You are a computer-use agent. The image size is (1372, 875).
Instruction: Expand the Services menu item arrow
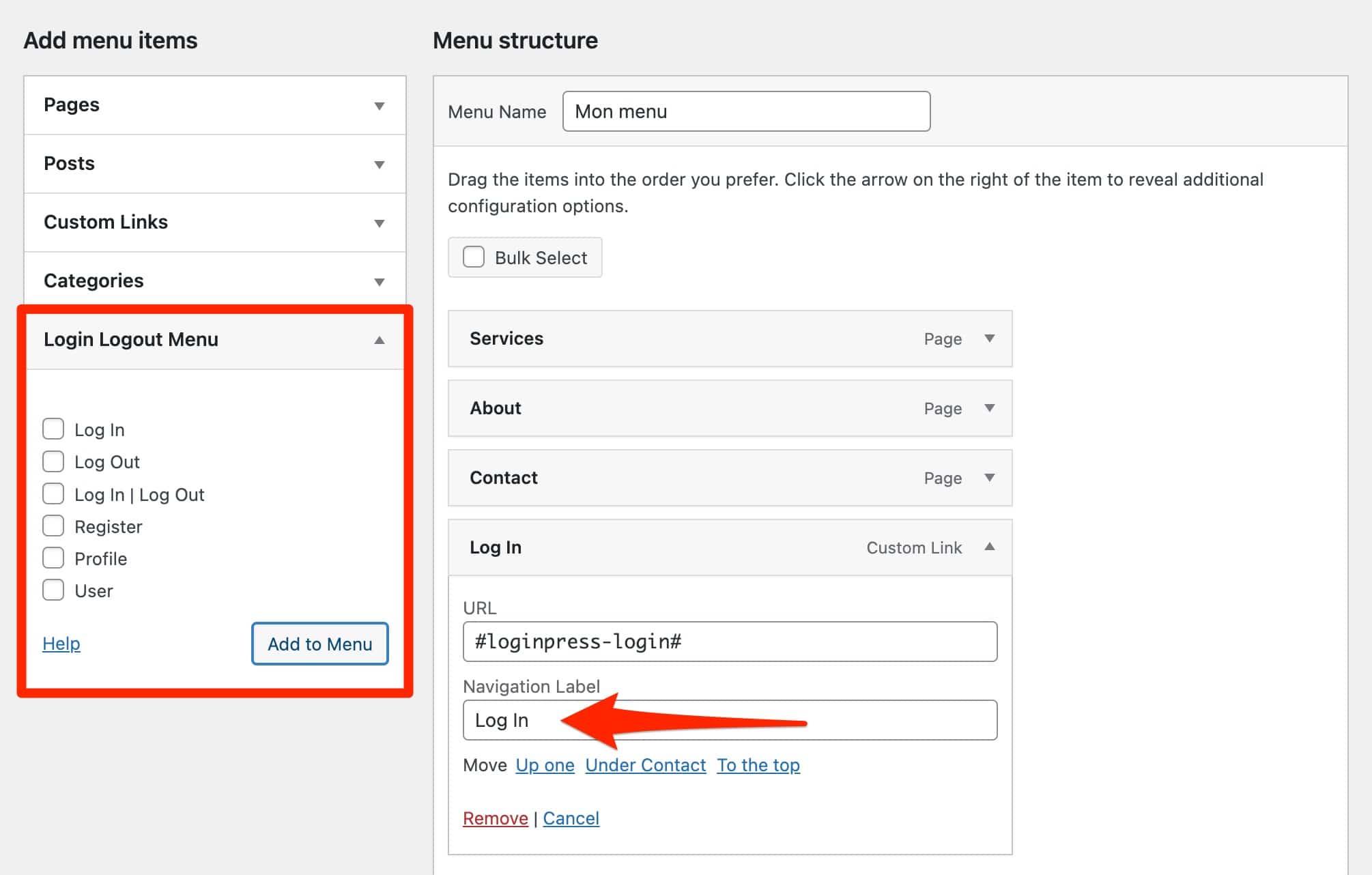tap(989, 339)
